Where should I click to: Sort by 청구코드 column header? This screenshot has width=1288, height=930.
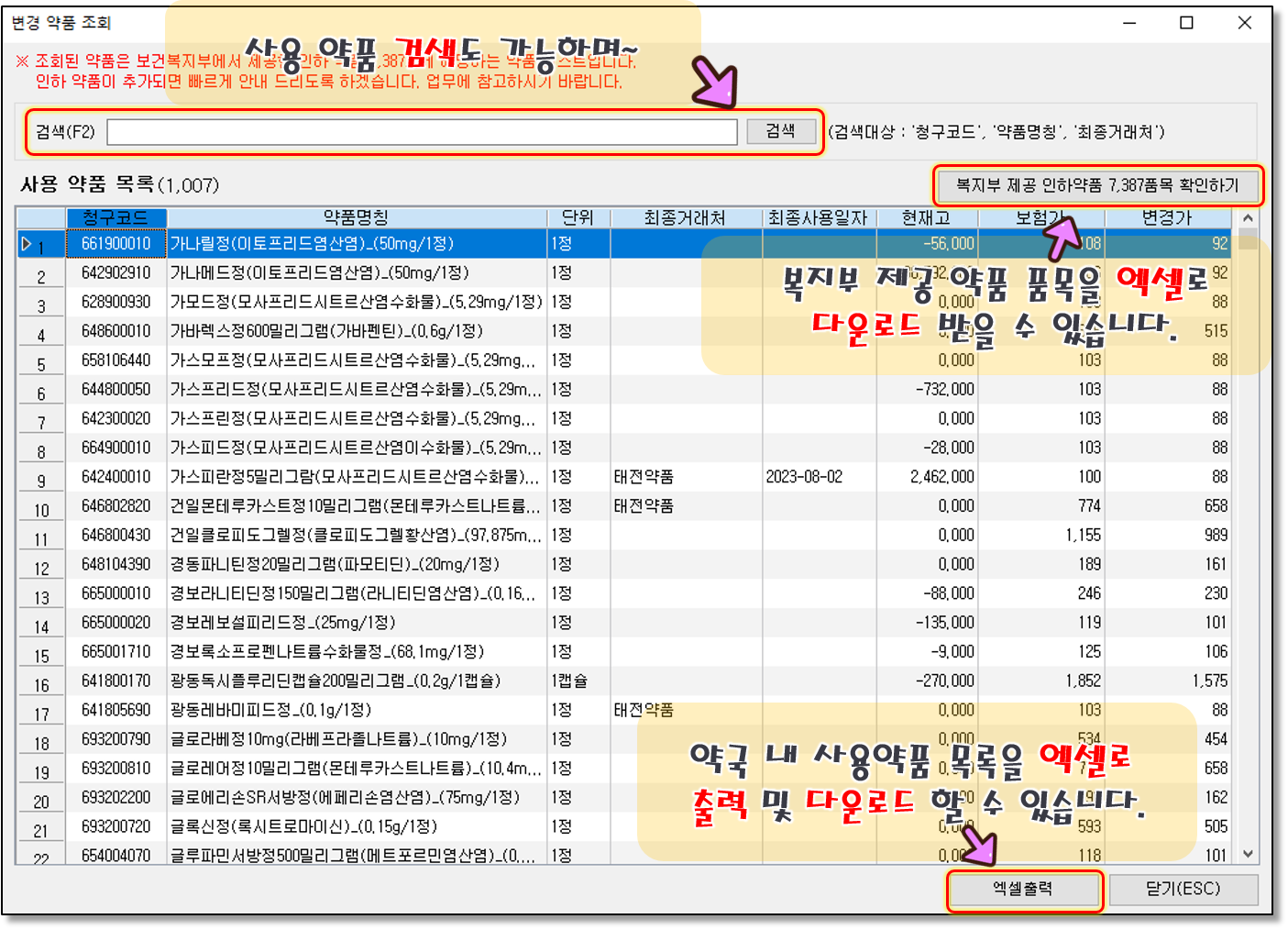click(x=116, y=217)
